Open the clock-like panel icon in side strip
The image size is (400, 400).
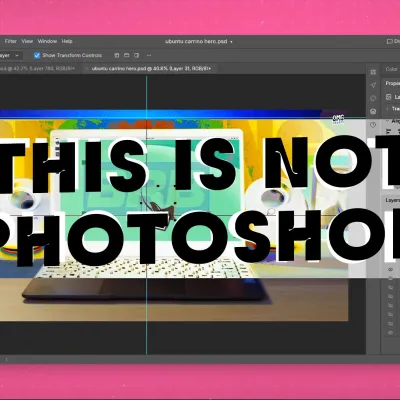(373, 125)
